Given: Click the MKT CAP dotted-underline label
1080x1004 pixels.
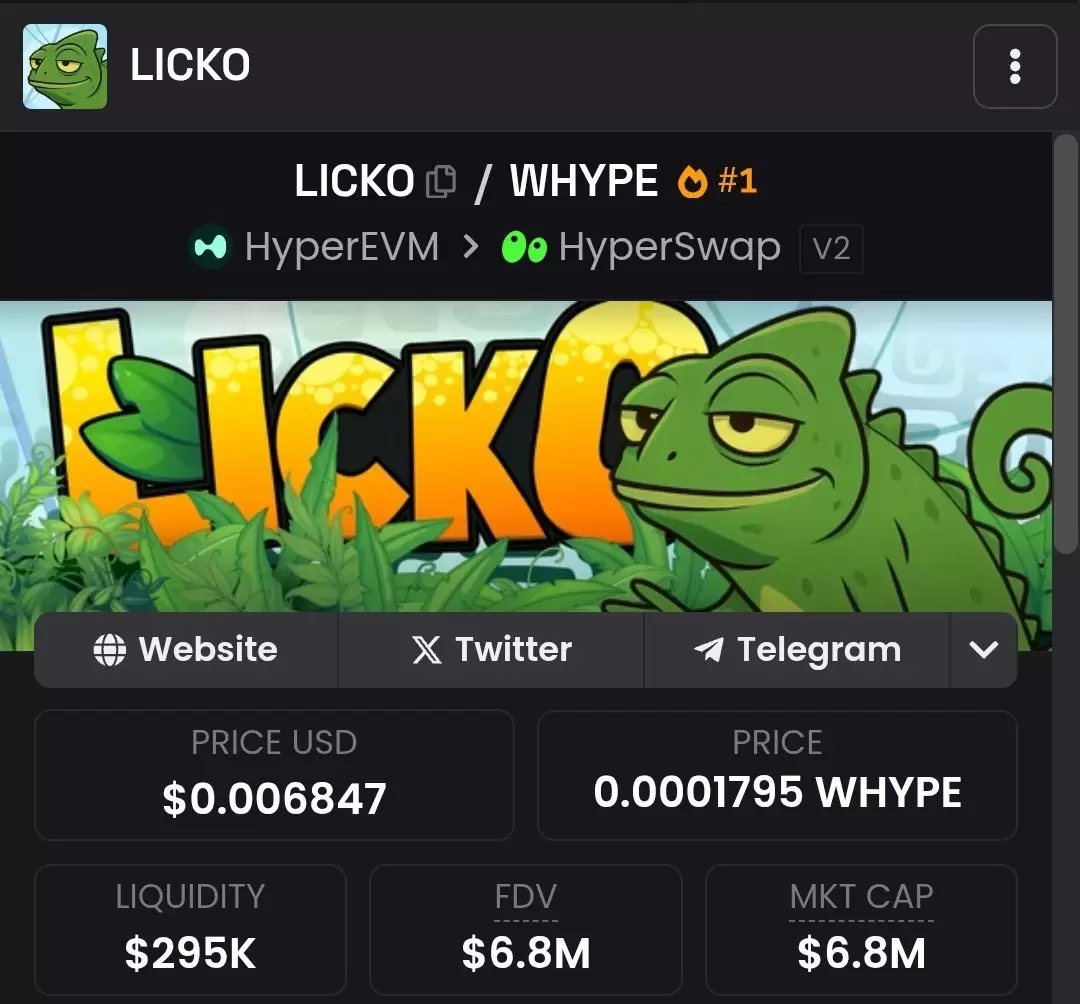Looking at the screenshot, I should coord(861,897).
